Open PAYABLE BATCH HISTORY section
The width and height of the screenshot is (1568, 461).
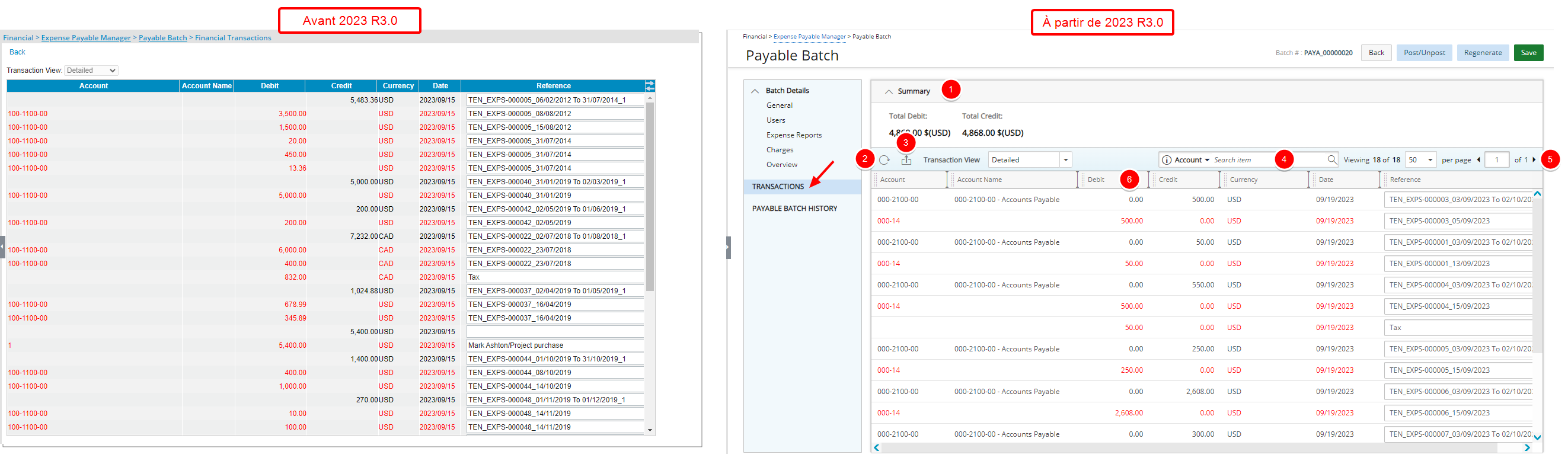point(794,209)
